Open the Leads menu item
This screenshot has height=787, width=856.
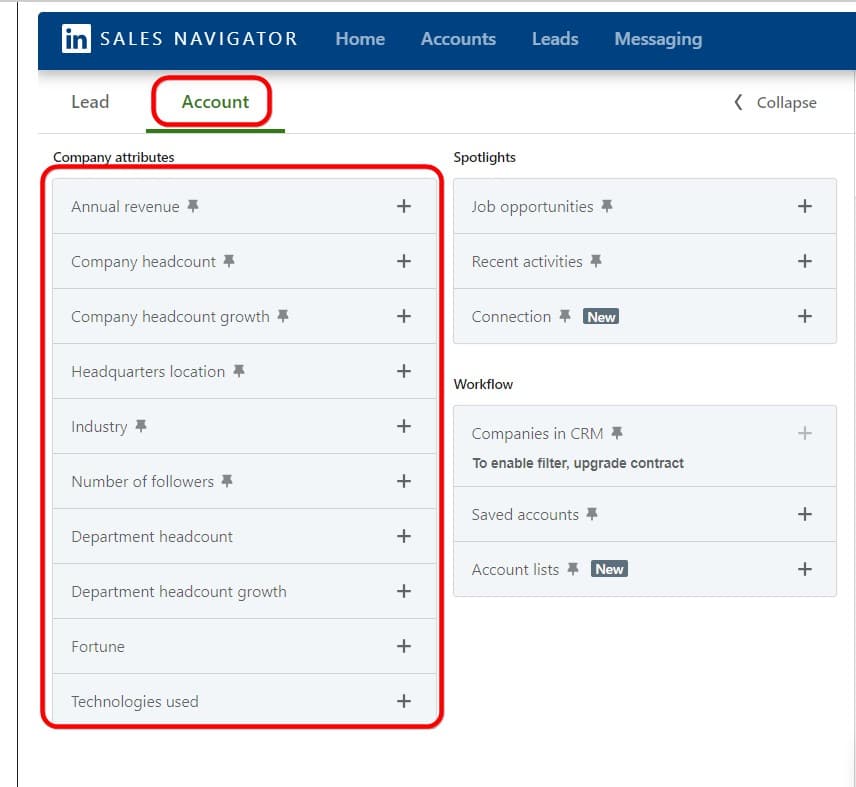555,39
